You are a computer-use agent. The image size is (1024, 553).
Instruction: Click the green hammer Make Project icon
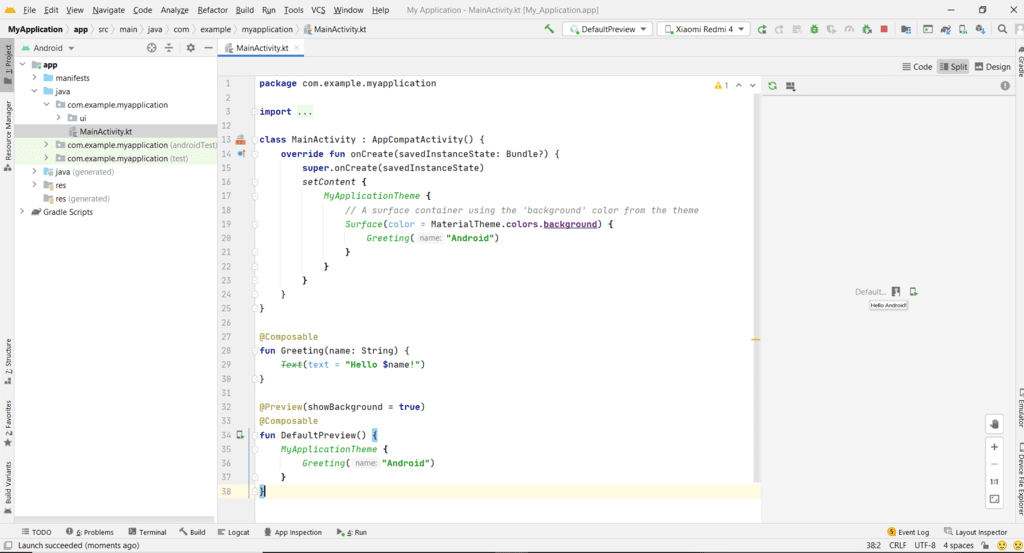(x=549, y=29)
